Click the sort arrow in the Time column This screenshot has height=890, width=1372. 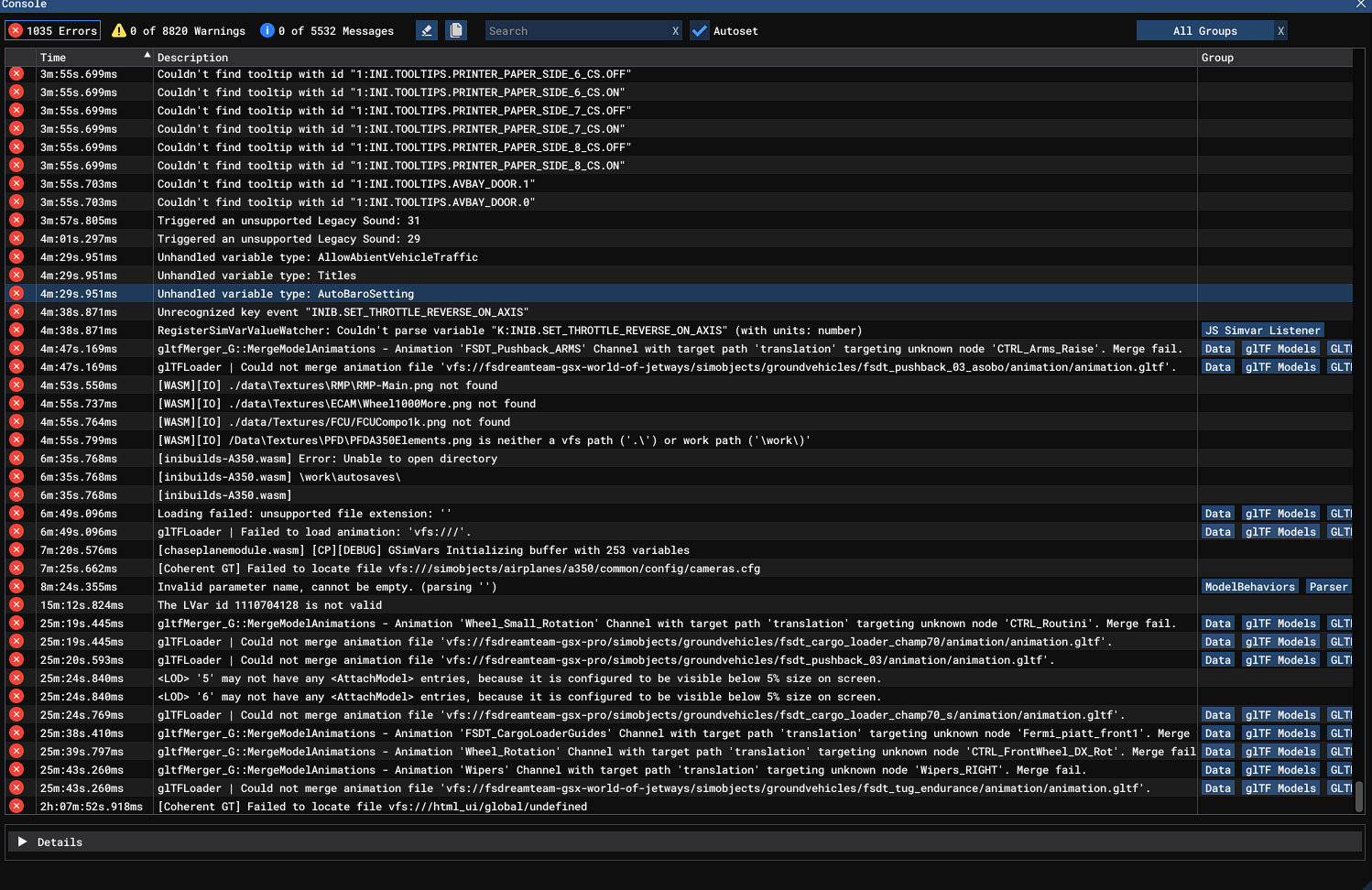coord(147,57)
